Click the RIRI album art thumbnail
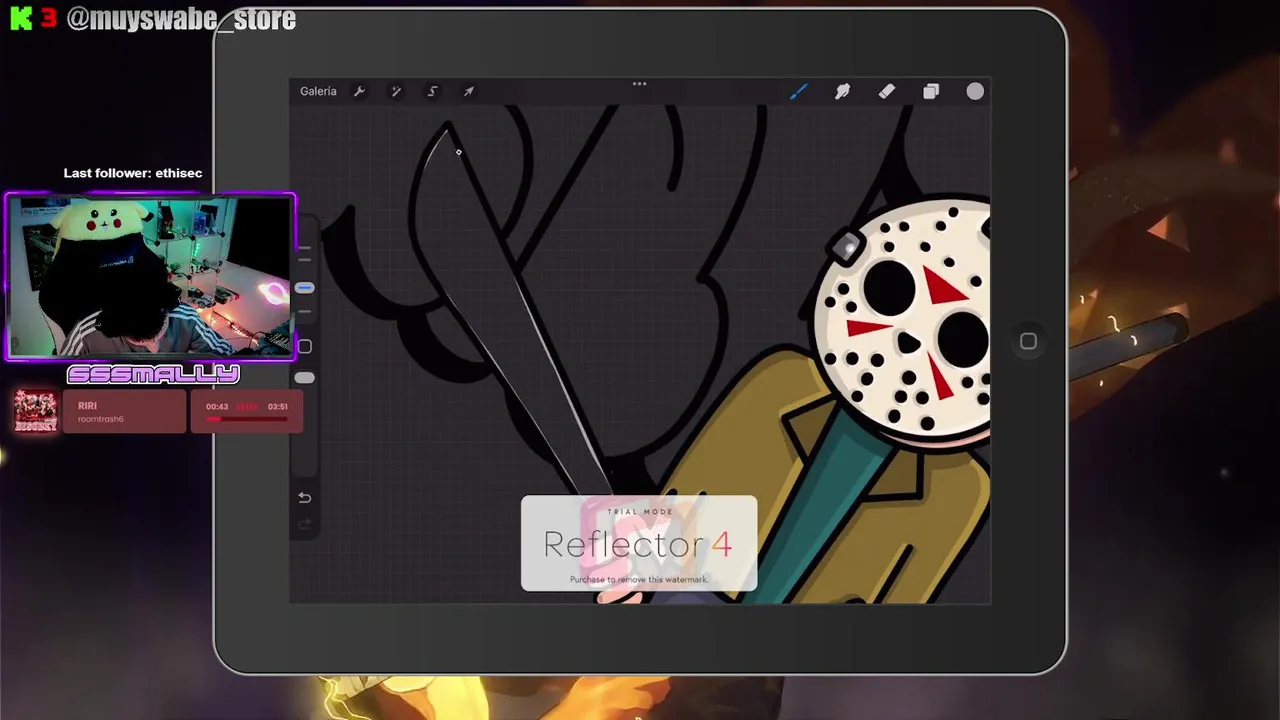Viewport: 1280px width, 720px height. 35,410
